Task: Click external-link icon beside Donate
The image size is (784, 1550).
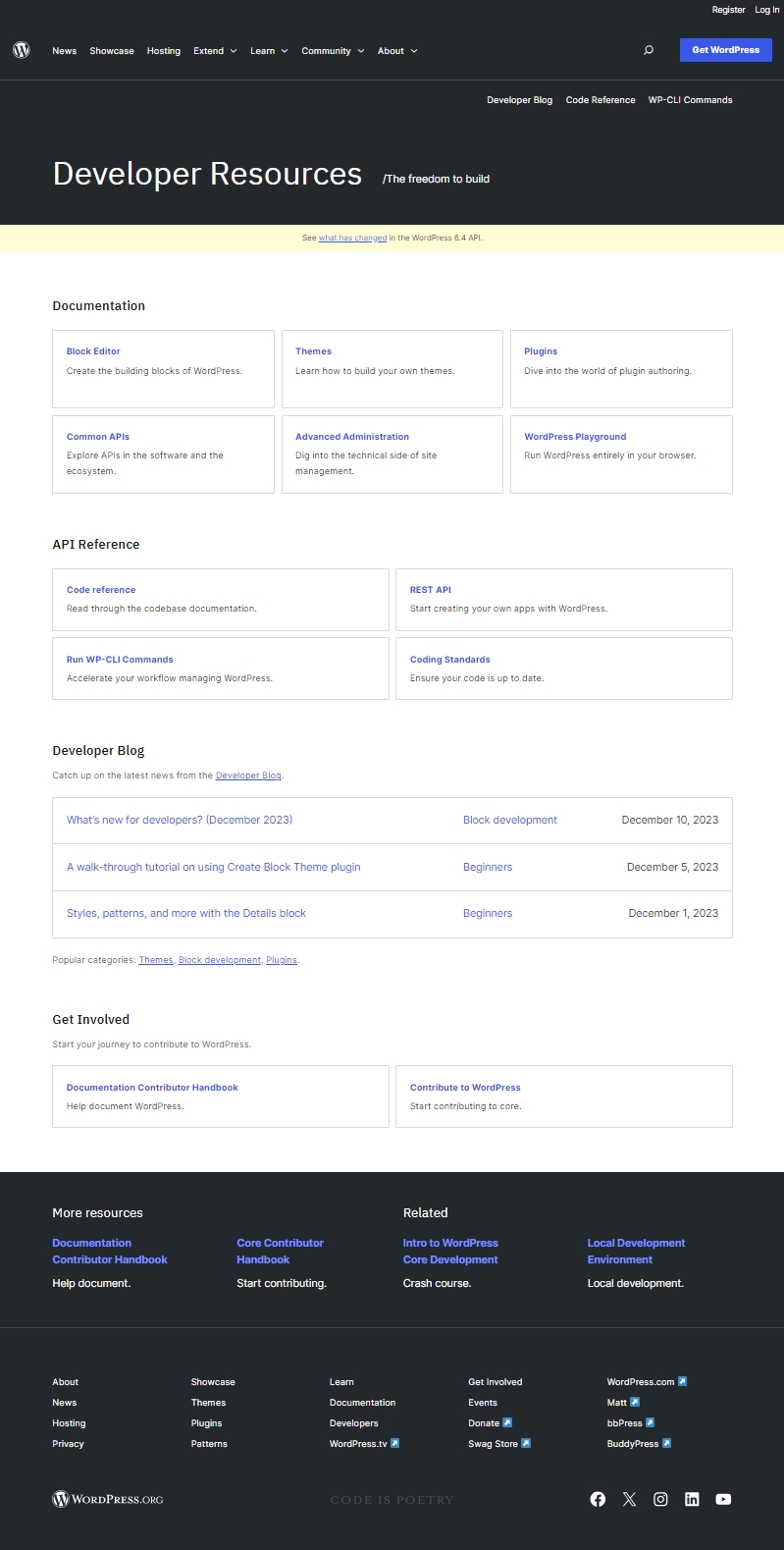Action: tap(507, 1422)
